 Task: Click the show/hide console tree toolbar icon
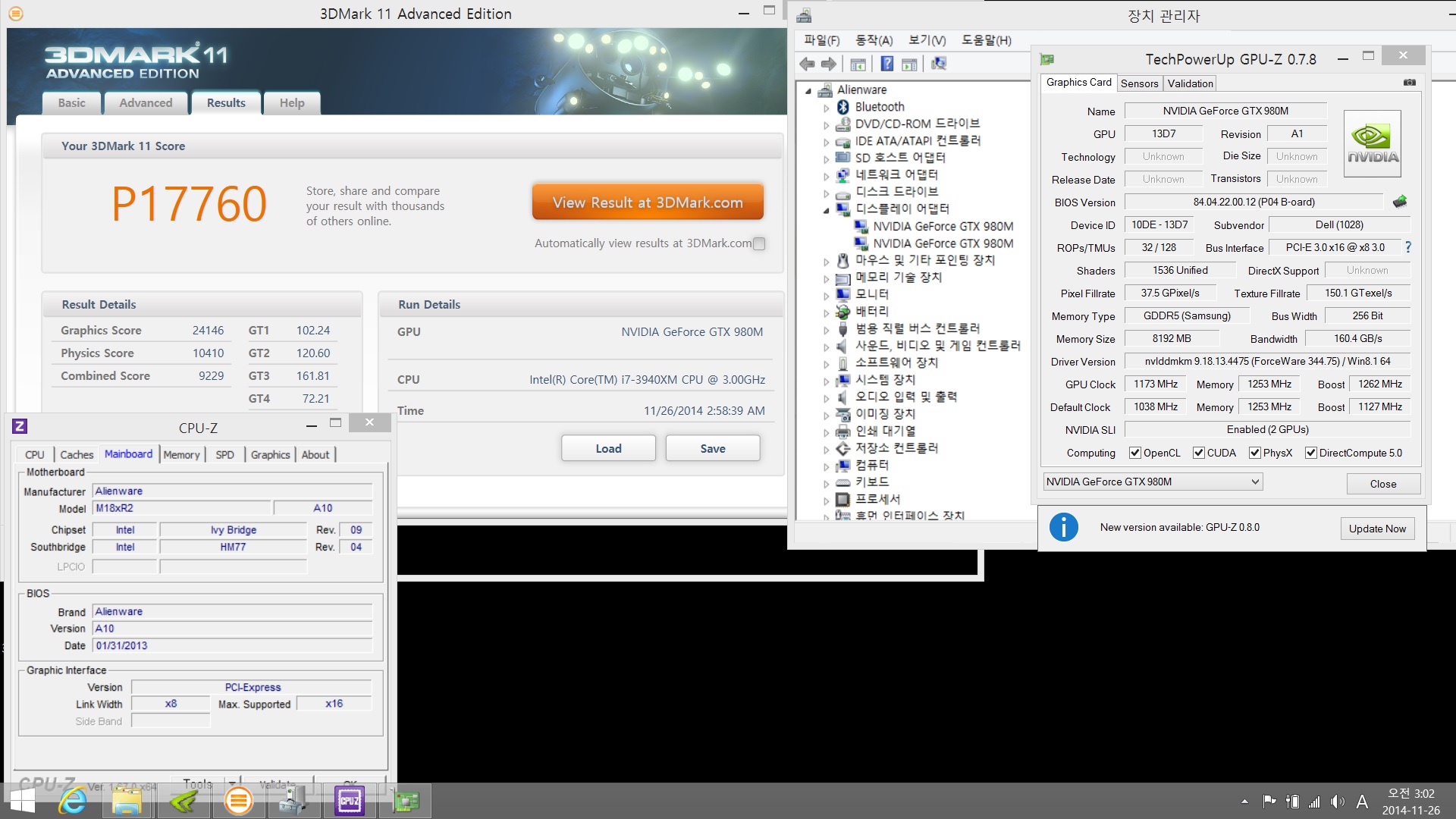(x=858, y=64)
